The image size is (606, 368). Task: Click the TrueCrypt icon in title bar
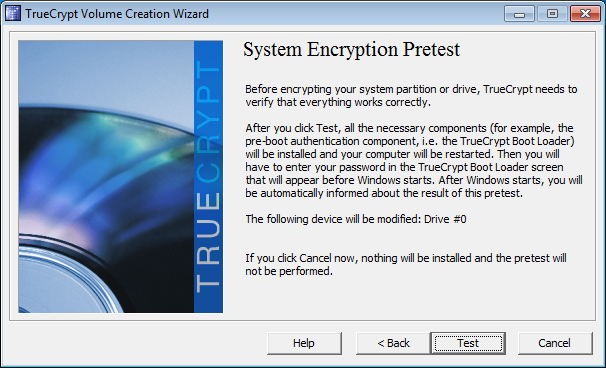coord(13,14)
